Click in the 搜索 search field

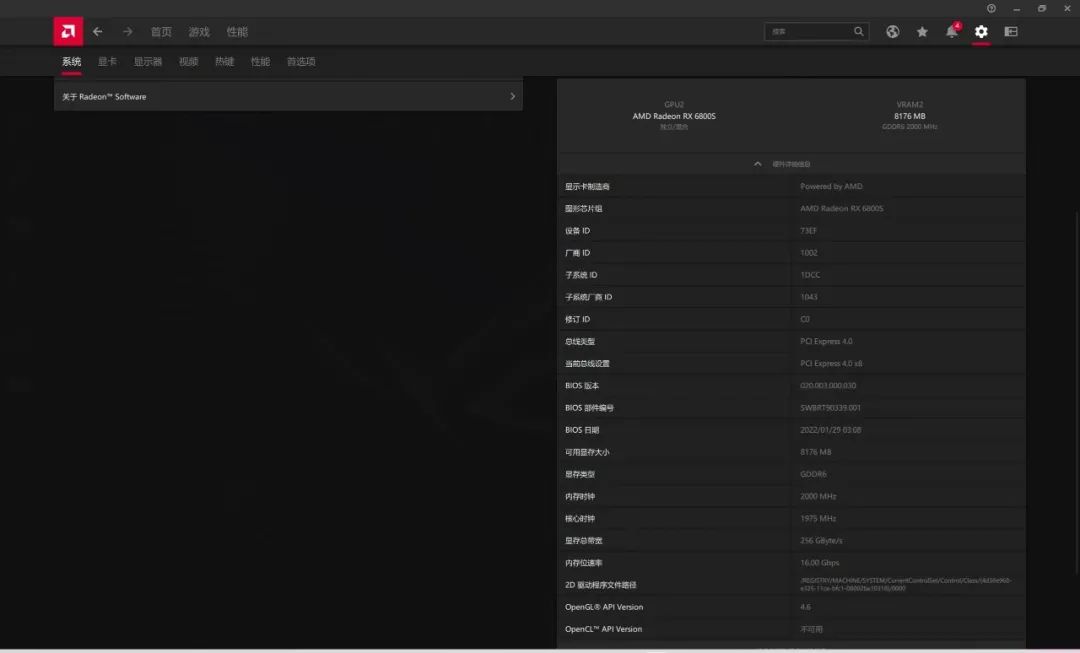(x=808, y=32)
